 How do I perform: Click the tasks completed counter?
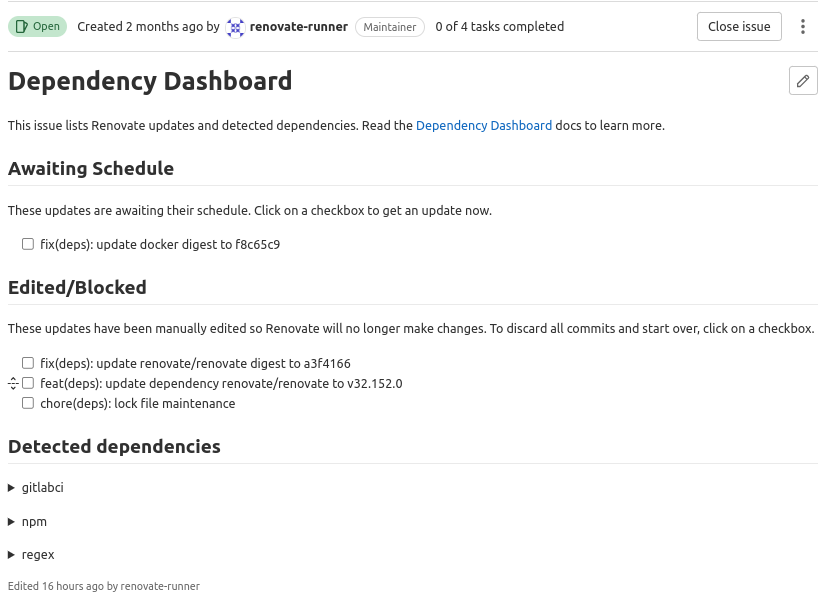click(499, 27)
